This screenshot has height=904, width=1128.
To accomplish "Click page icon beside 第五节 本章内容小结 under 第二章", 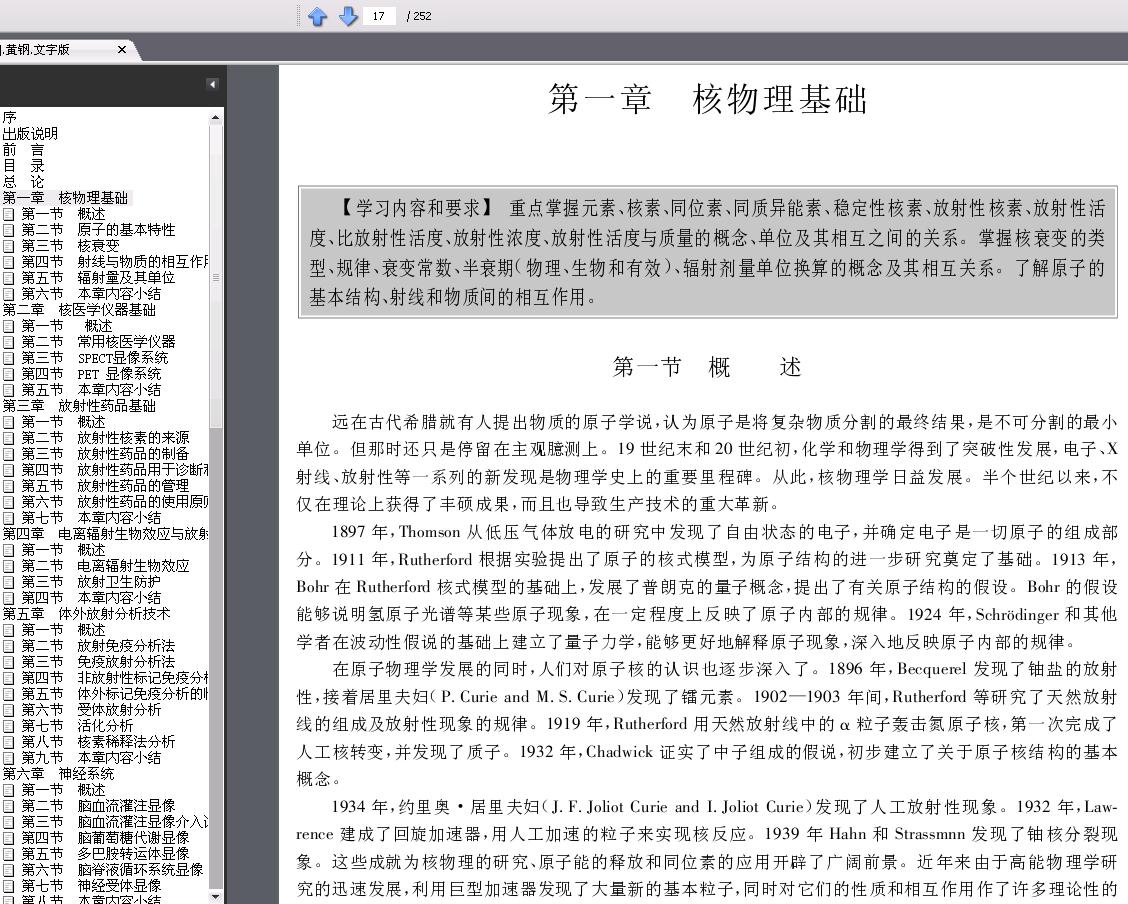I will (x=9, y=390).
